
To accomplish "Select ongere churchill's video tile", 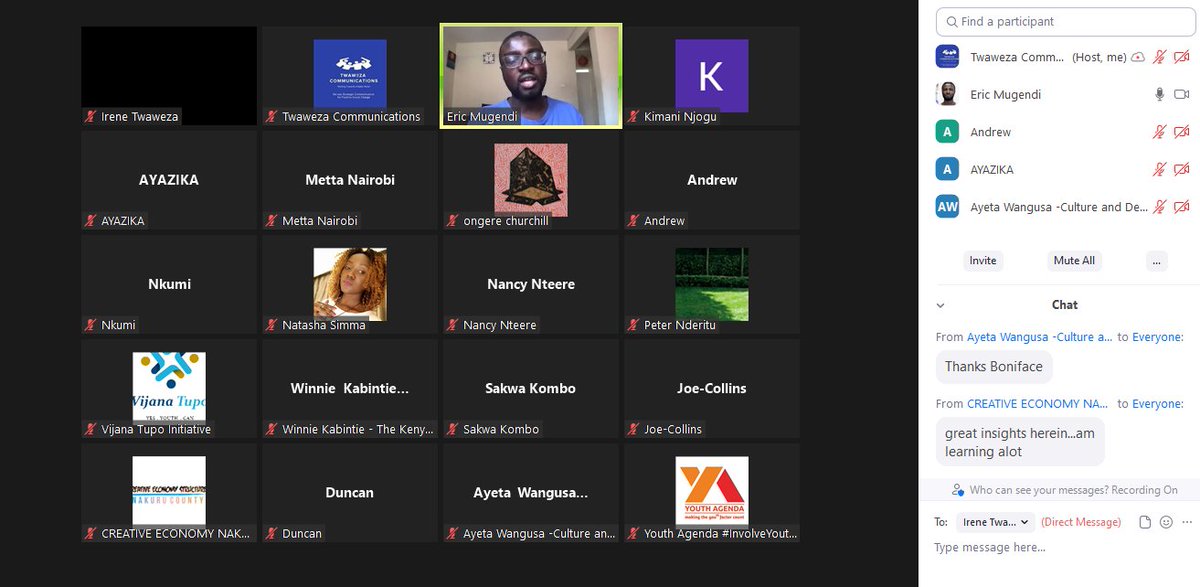I will pyautogui.click(x=531, y=180).
